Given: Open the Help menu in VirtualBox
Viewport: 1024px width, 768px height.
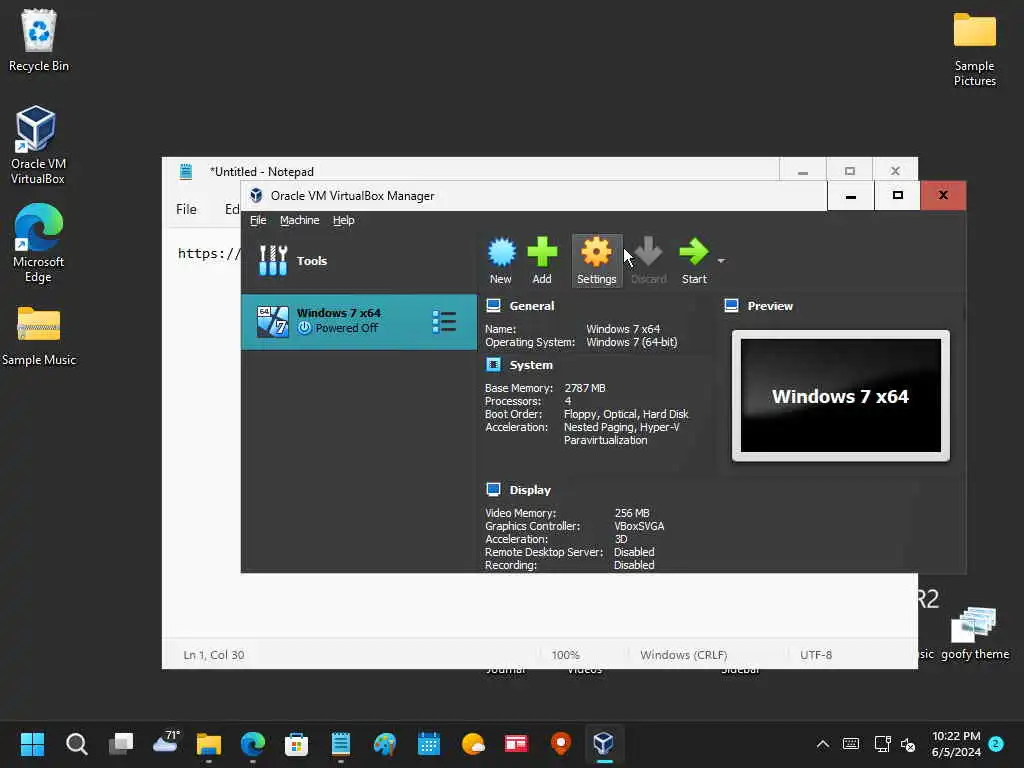Looking at the screenshot, I should 344,220.
